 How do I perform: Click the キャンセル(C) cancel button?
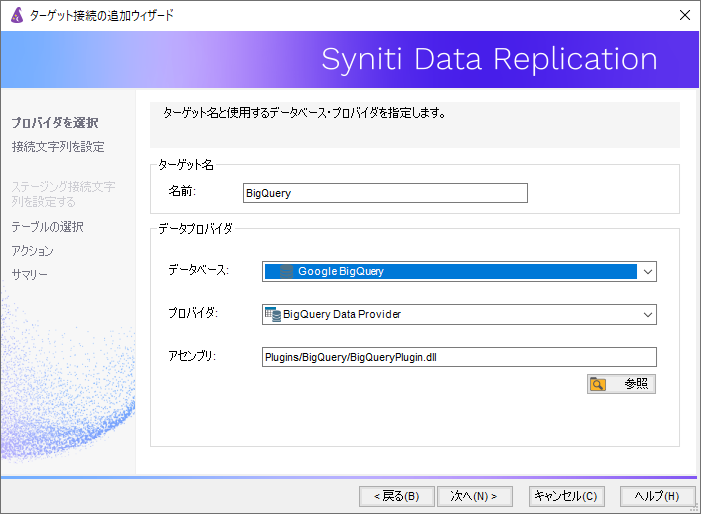point(566,496)
